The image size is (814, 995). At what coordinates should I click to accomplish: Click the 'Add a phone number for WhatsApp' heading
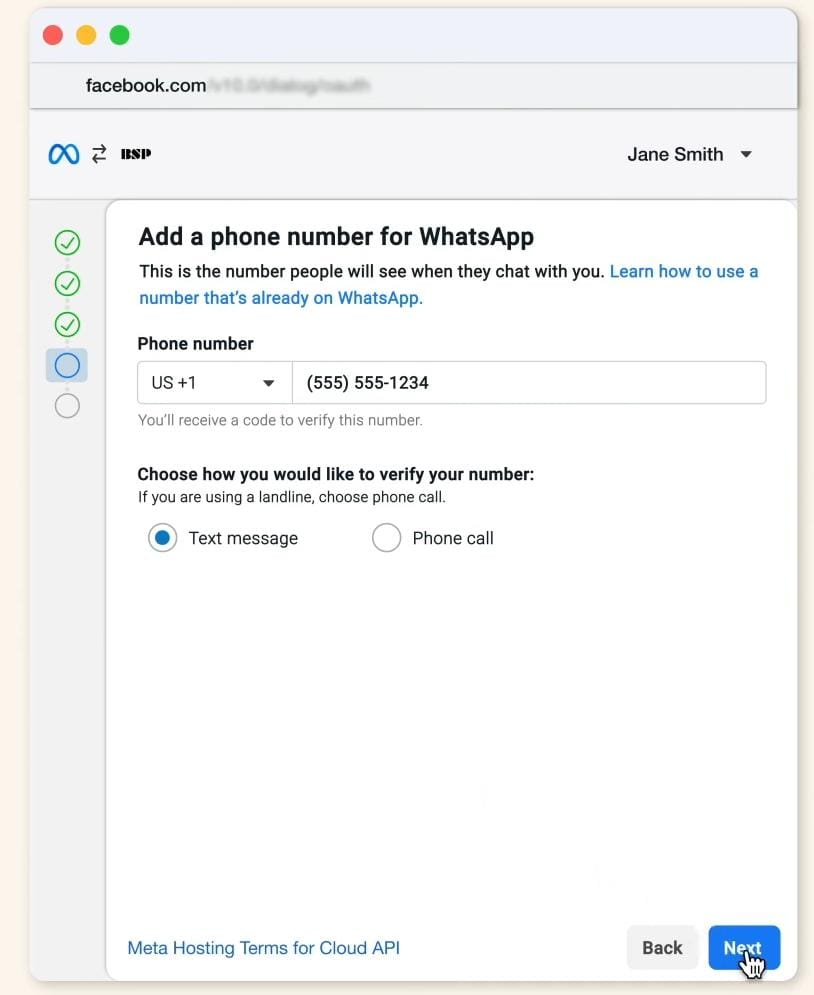(x=336, y=237)
